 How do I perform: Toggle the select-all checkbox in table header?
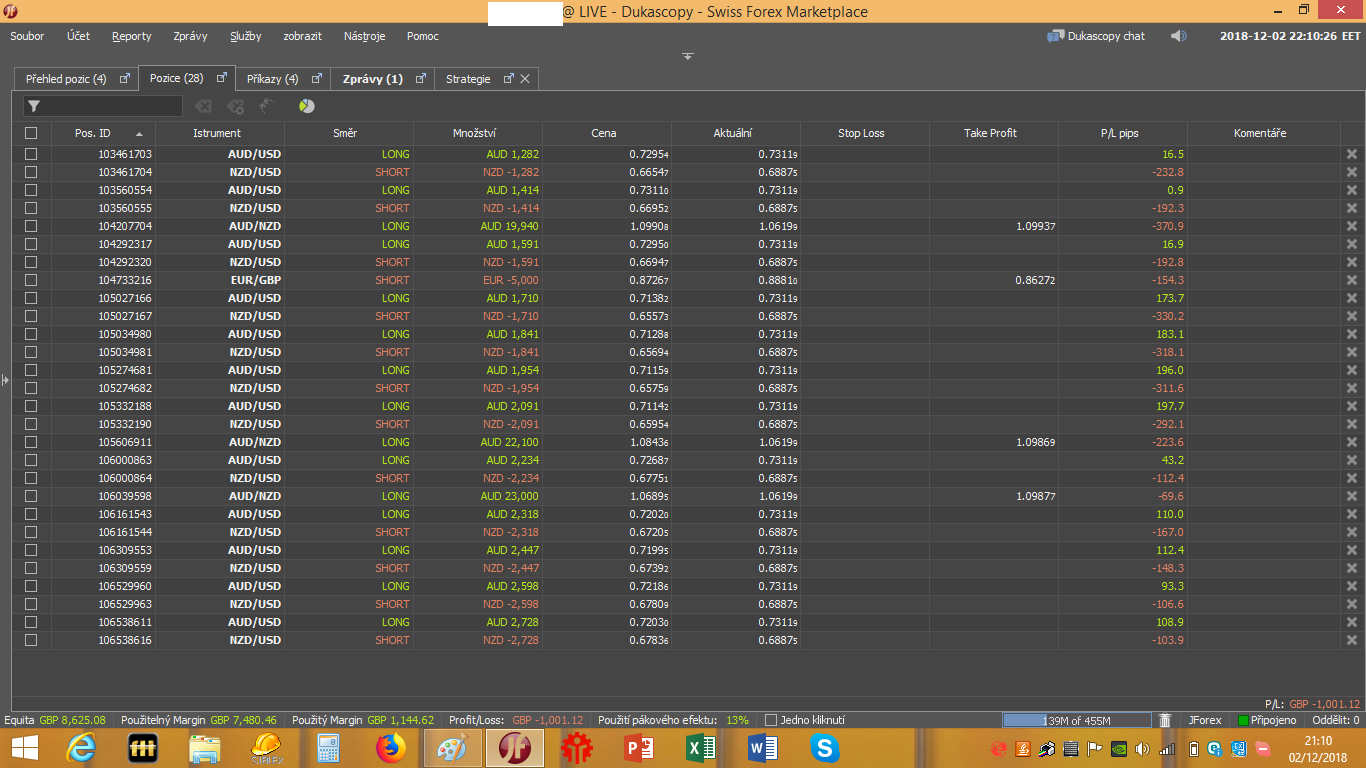click(x=31, y=133)
